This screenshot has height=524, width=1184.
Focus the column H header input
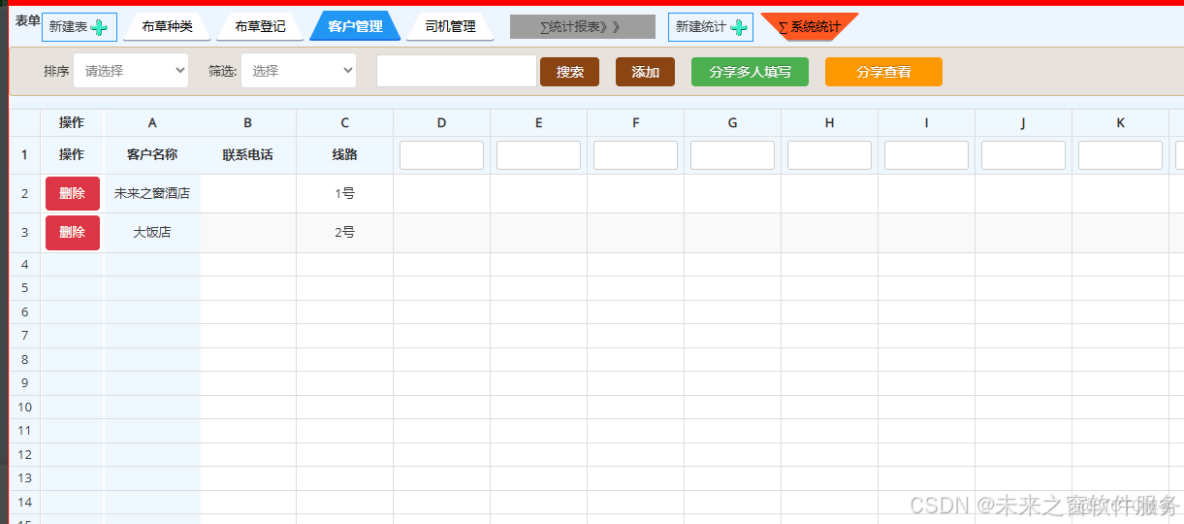pos(830,155)
